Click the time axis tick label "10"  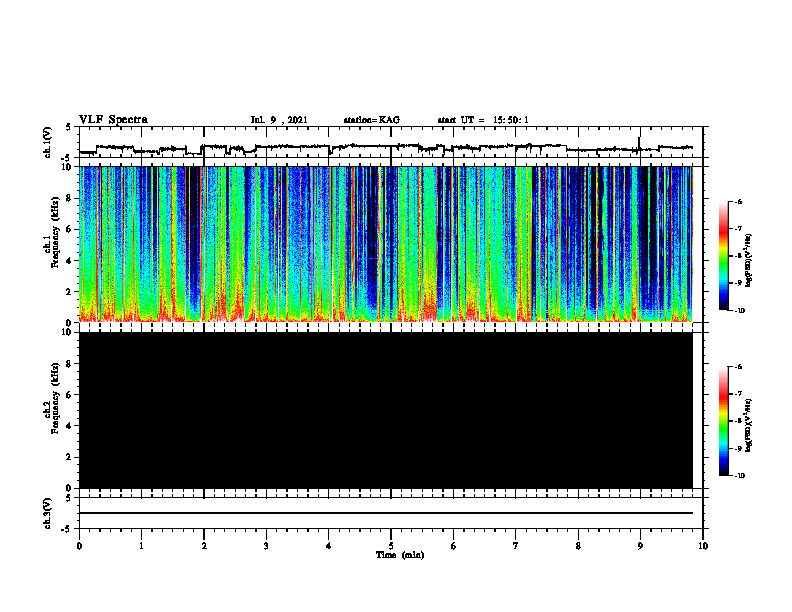pos(703,546)
